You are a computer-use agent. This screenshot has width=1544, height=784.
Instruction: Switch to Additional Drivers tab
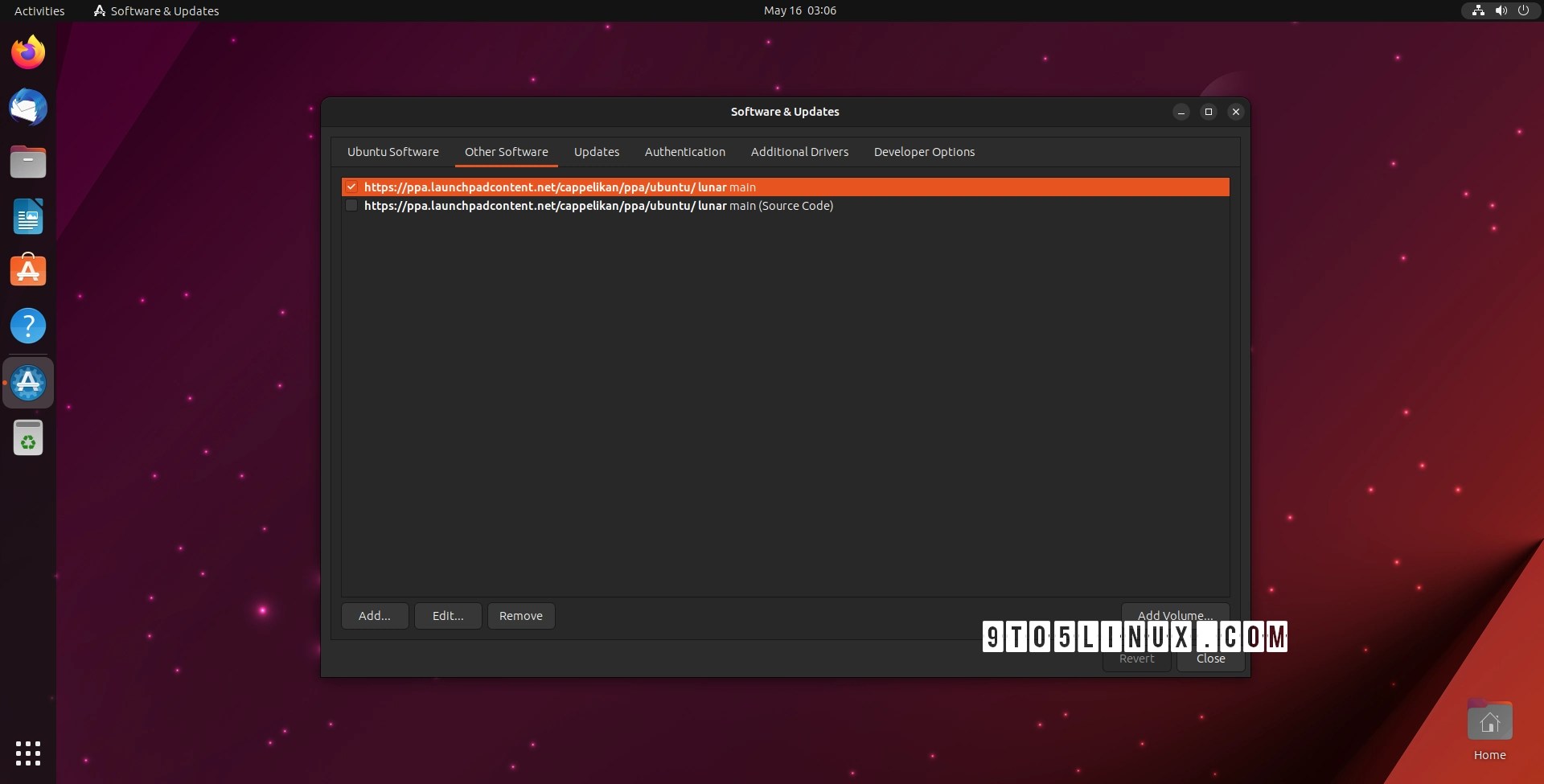tap(799, 152)
